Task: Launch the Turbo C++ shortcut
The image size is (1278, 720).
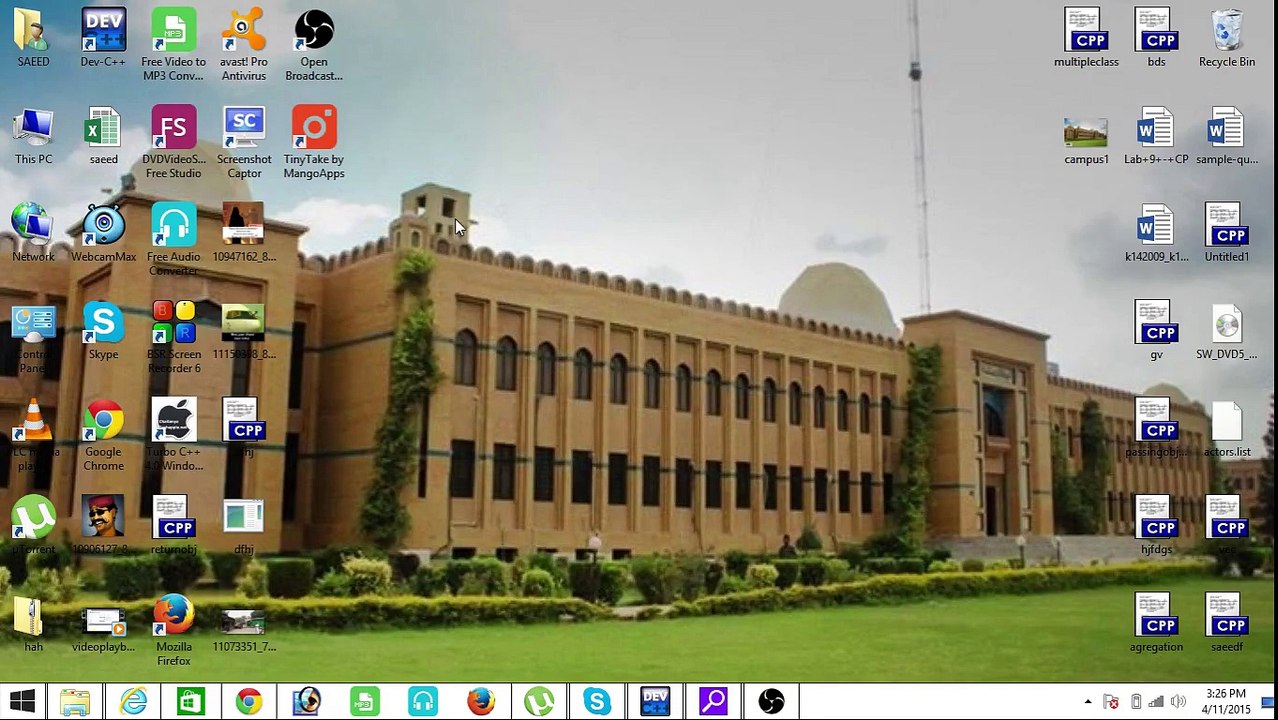Action: pos(173,435)
